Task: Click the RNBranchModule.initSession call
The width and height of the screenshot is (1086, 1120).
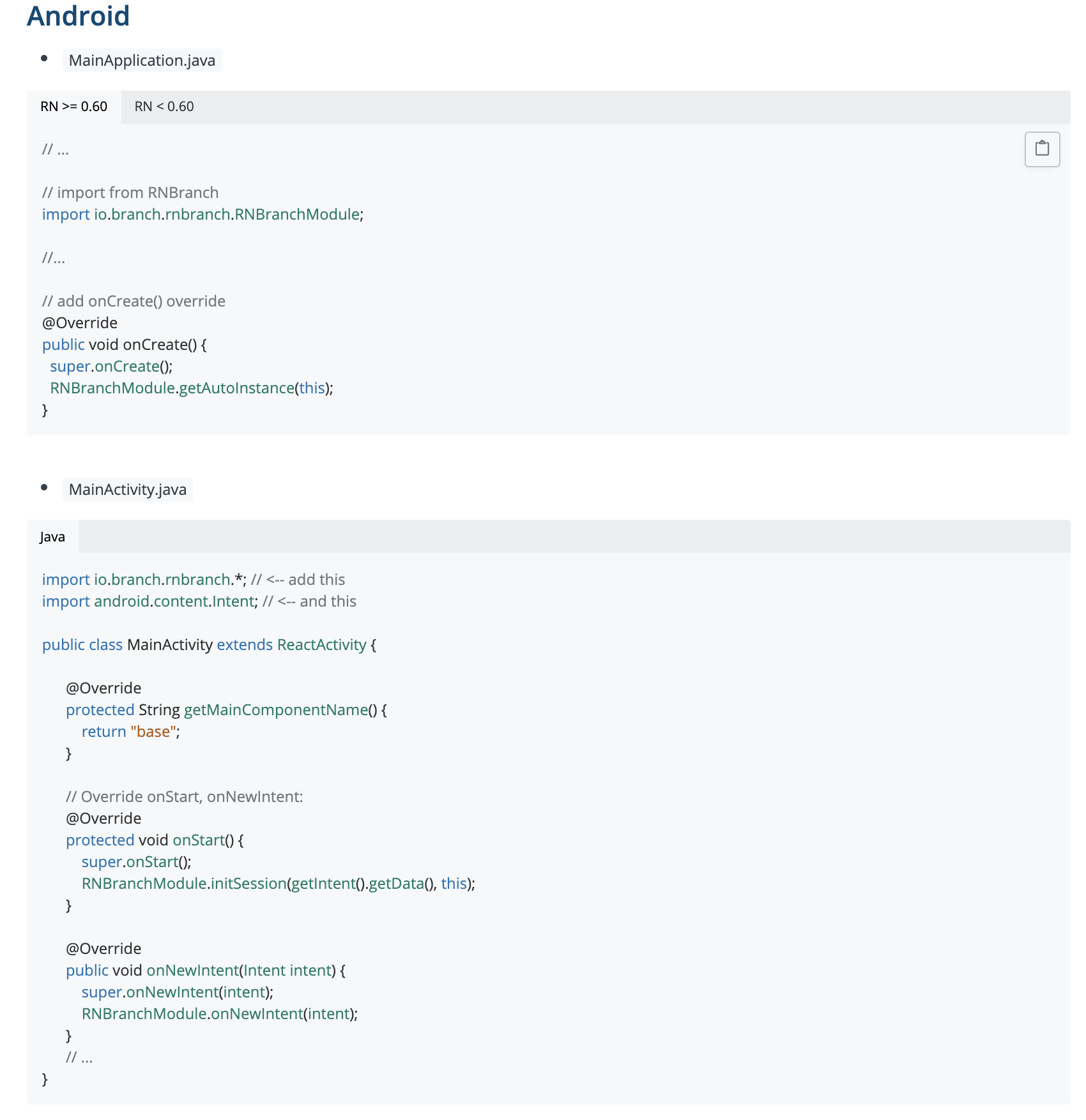Action: pyautogui.click(x=279, y=883)
